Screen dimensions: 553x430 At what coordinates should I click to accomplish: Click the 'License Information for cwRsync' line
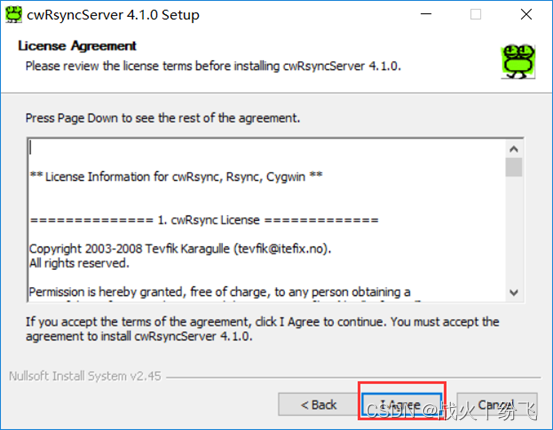tap(176, 176)
